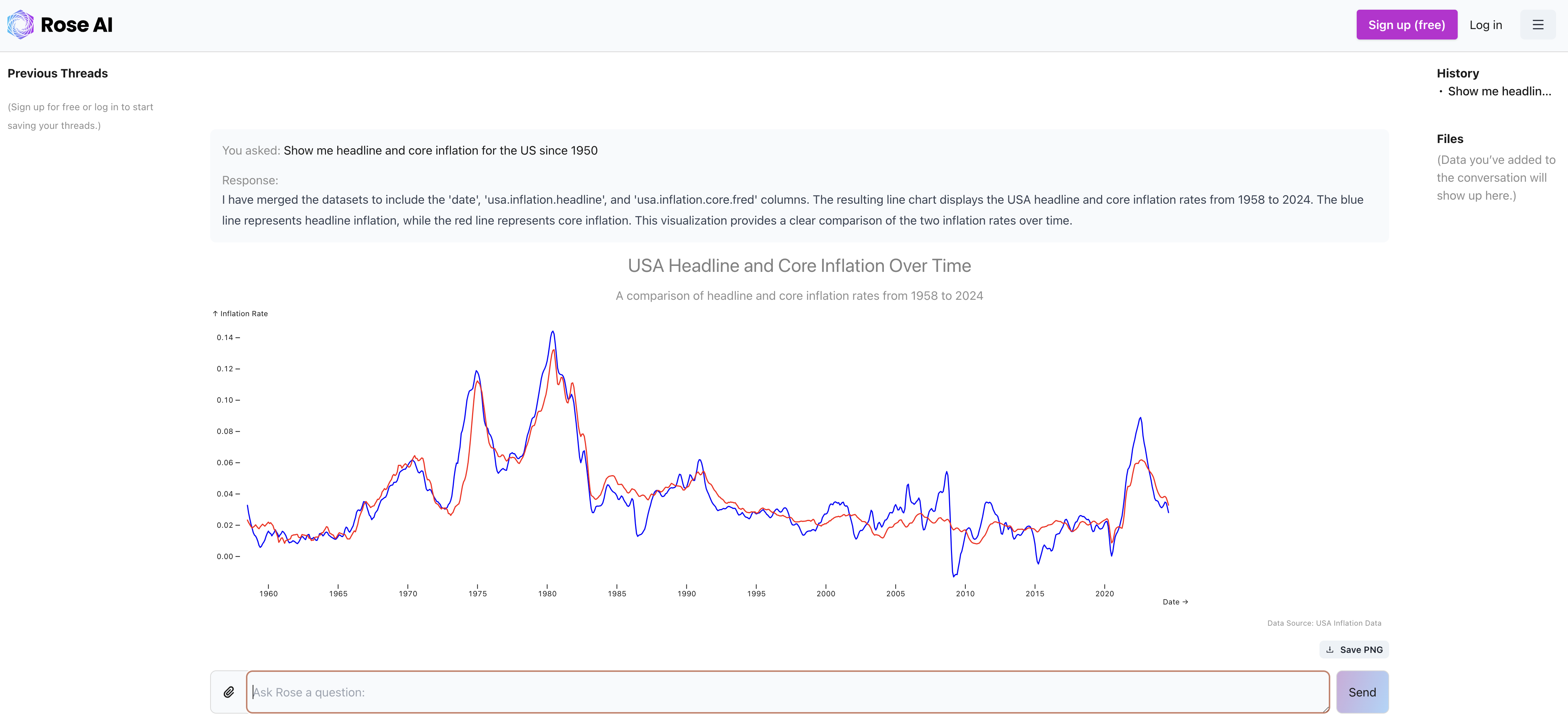
Task: Click the Sign up (free) button
Action: tap(1406, 25)
